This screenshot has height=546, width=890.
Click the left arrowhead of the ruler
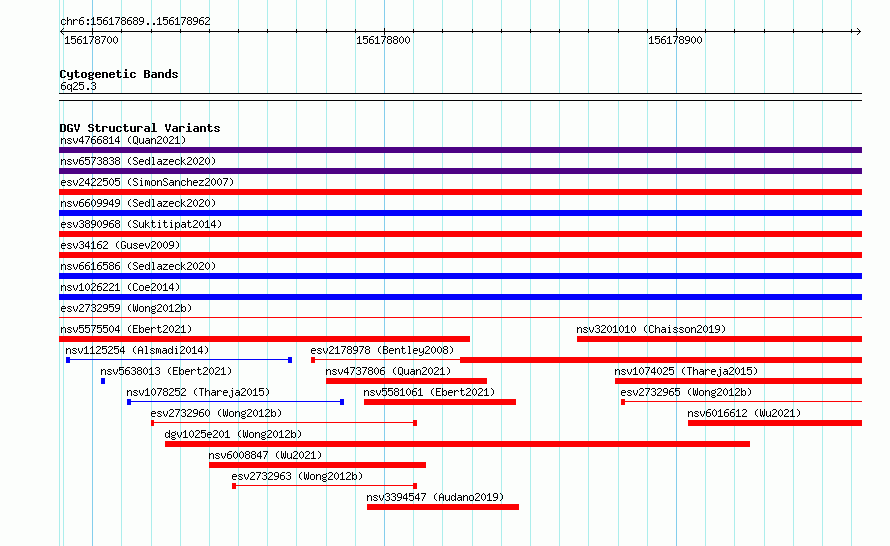[x=62, y=31]
